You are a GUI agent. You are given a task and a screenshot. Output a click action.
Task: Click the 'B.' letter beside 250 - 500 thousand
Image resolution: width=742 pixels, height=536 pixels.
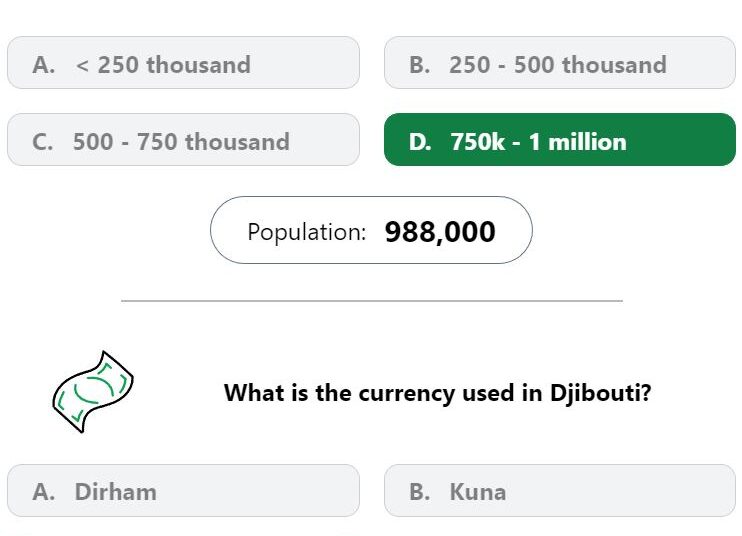pyautogui.click(x=420, y=64)
